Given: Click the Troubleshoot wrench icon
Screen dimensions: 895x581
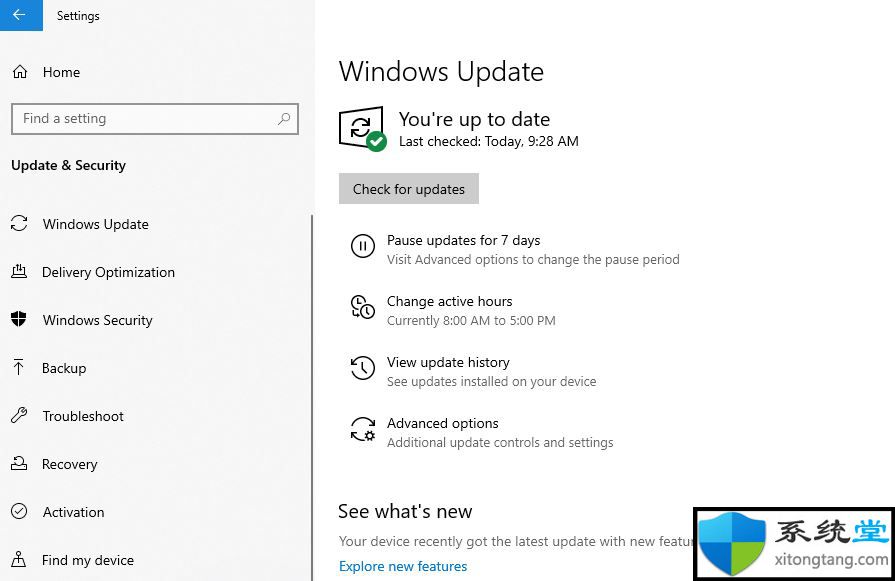Looking at the screenshot, I should (x=19, y=415).
